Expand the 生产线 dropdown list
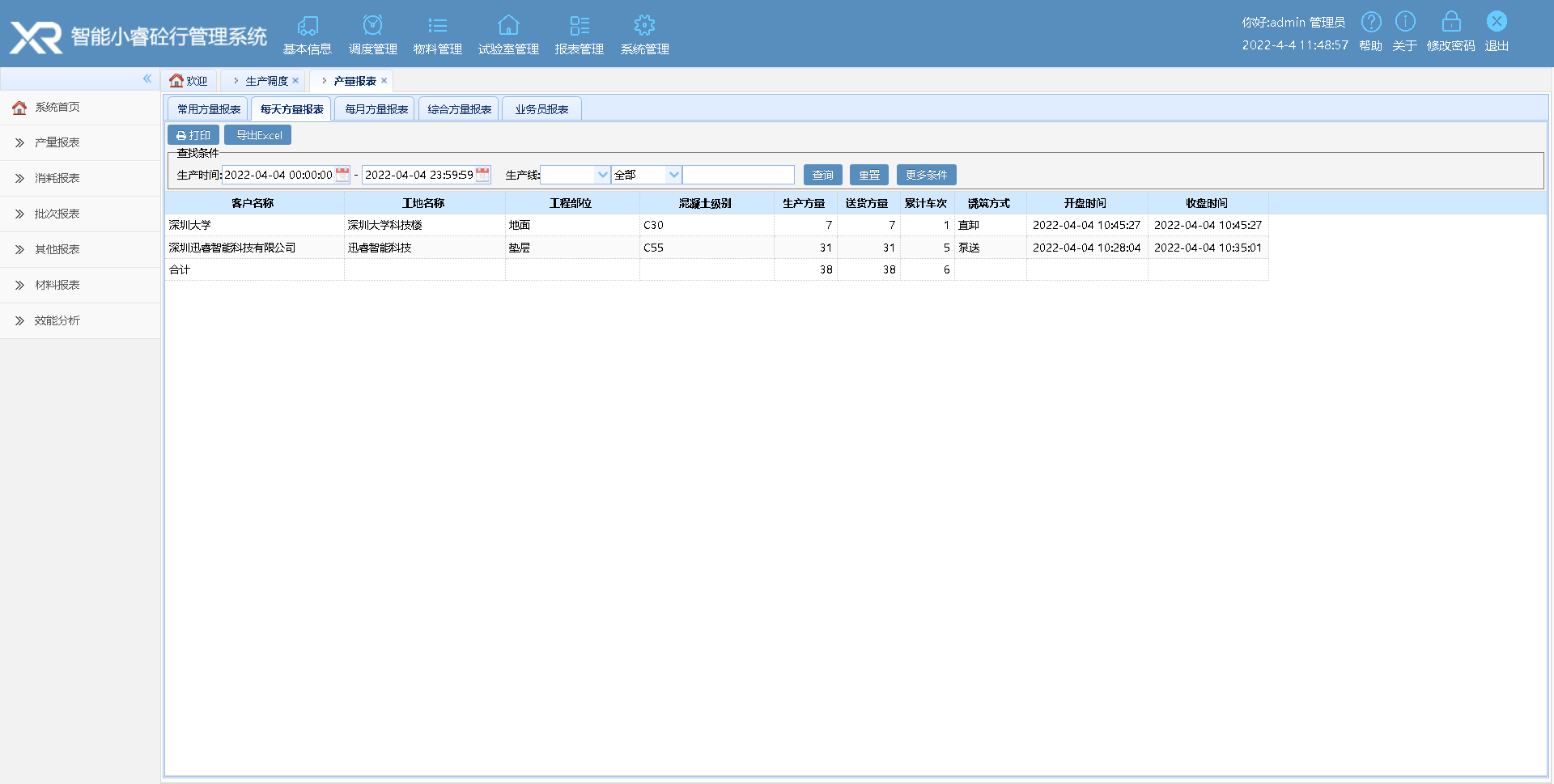1554x784 pixels. click(x=602, y=175)
